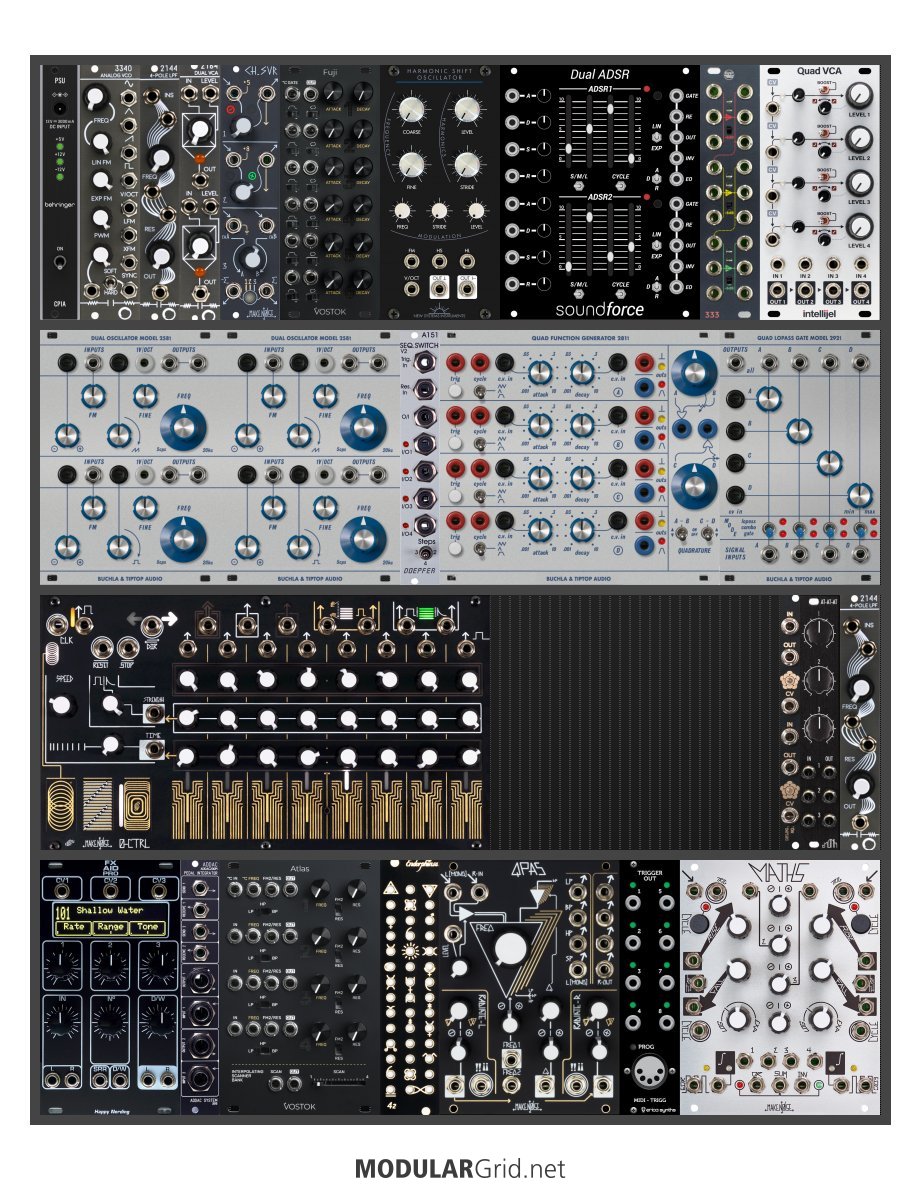Flip the ON switch on Behringer PSU
921x1190 pixels.
coord(62,264)
